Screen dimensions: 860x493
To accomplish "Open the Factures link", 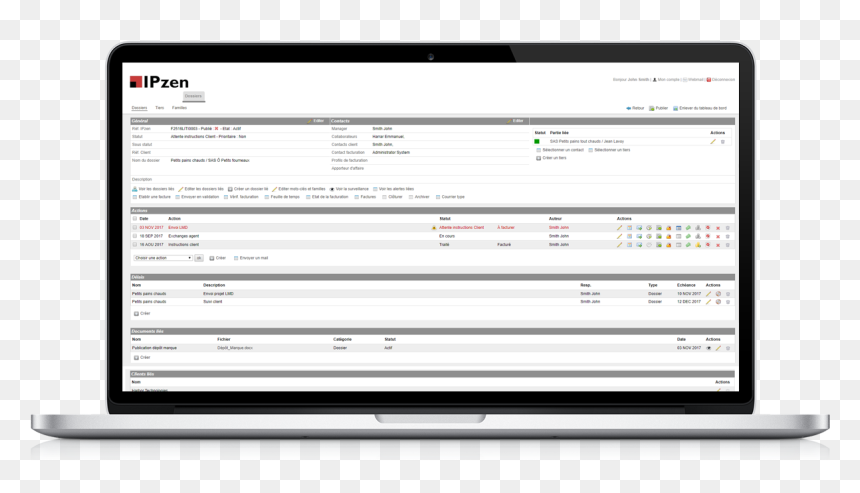I will [x=365, y=197].
